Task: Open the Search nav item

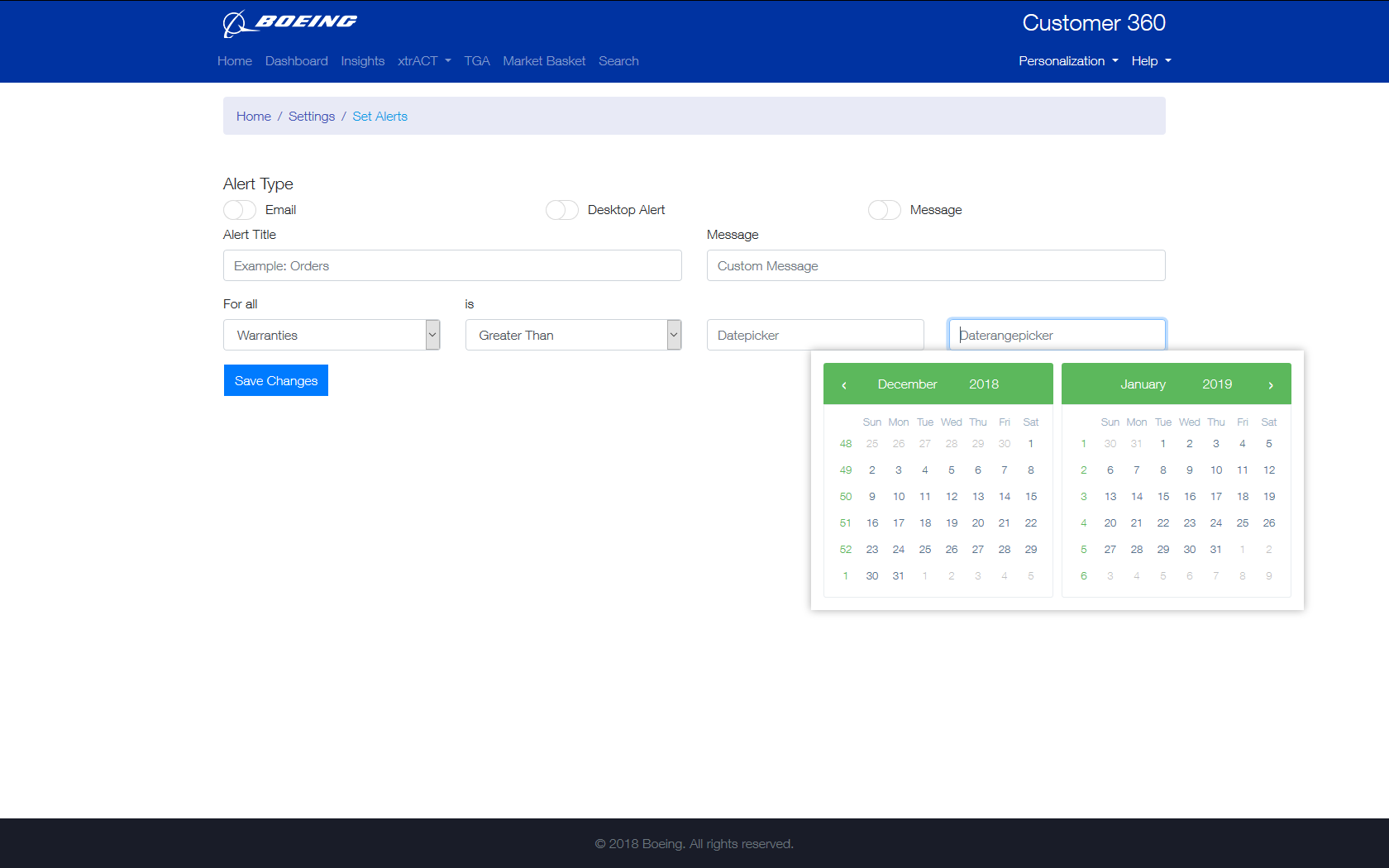Action: 618,61
